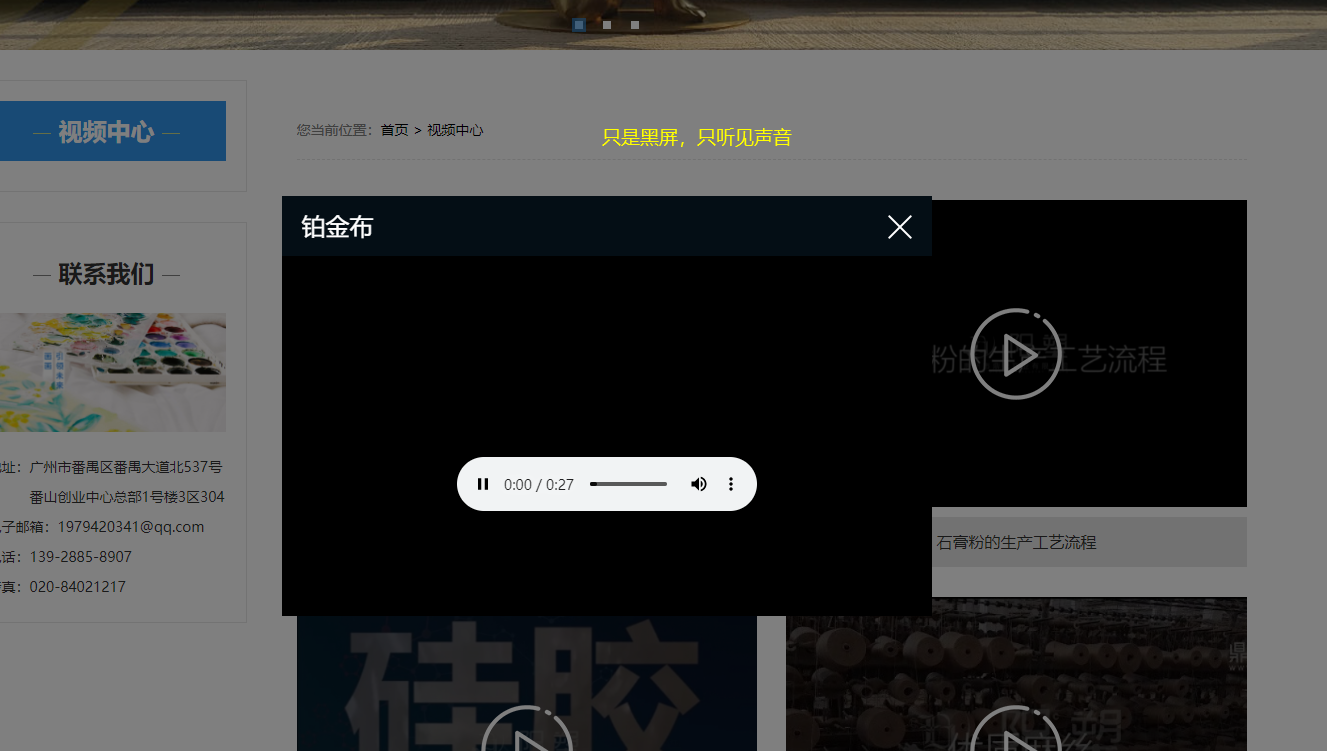Open the 视频中心 breadcrumb link
1327x751 pixels.
455,130
